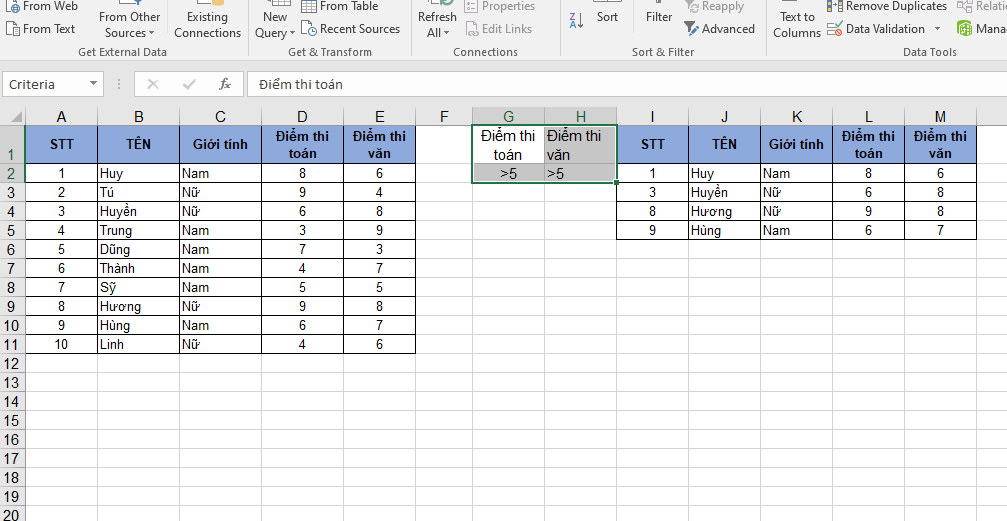
Task: Click cell B7 containing Thành
Action: pyautogui.click(x=139, y=268)
